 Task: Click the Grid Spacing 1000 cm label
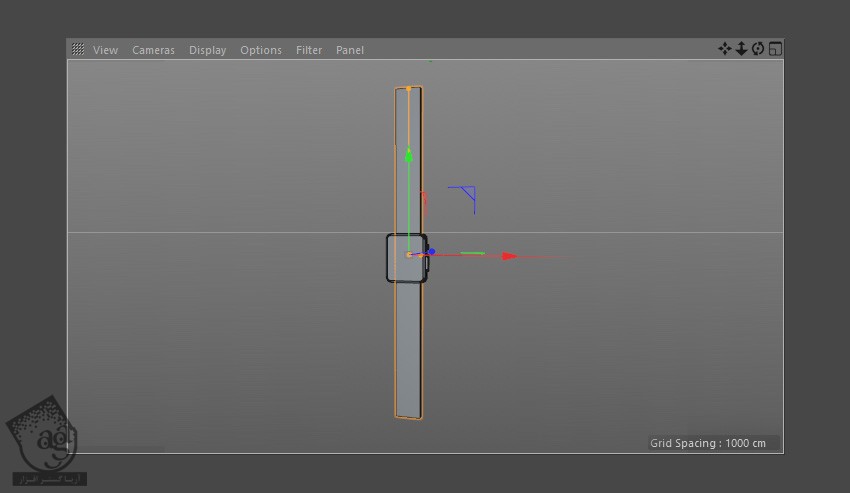(x=708, y=443)
